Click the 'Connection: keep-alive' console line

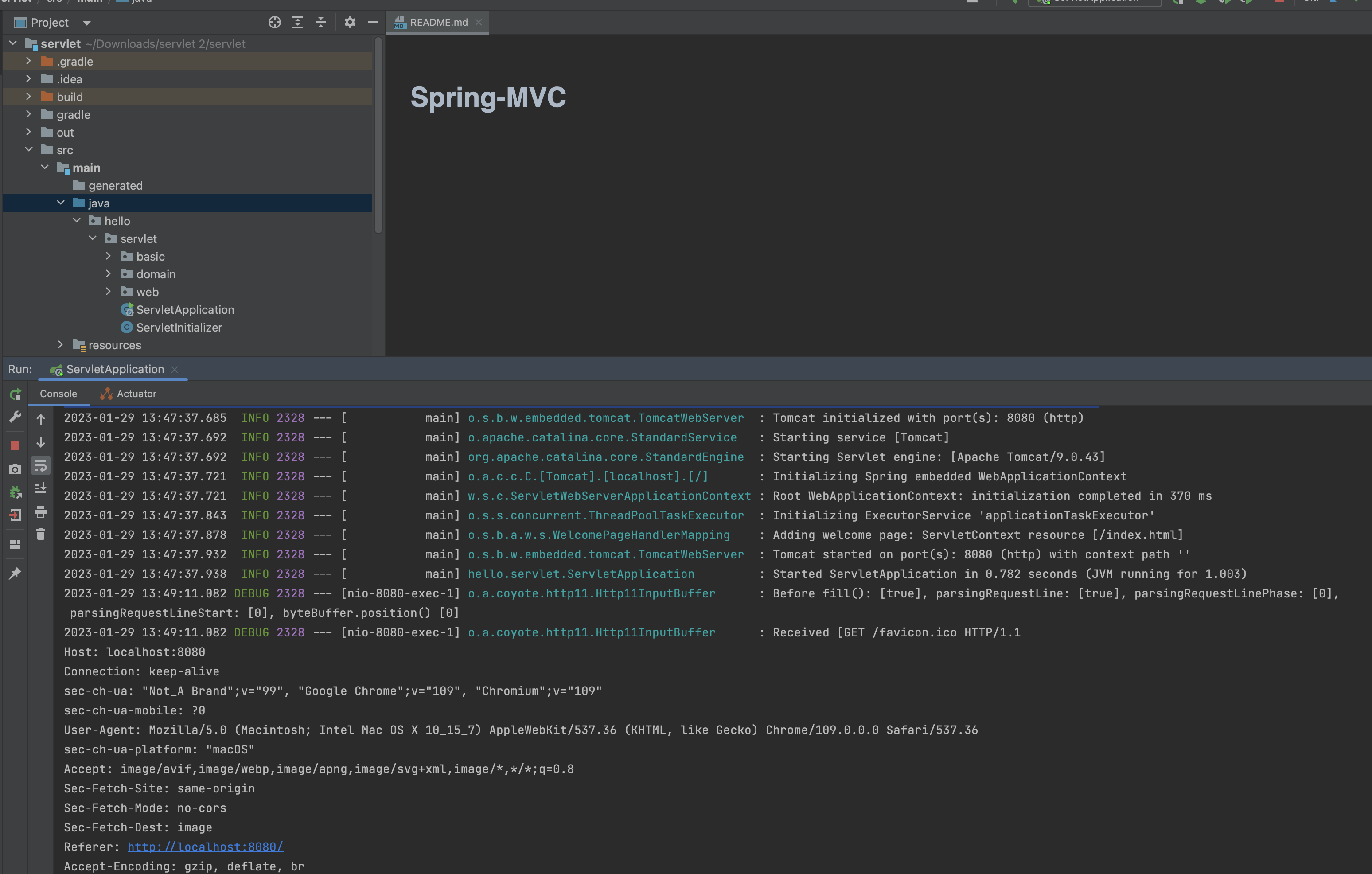point(141,671)
